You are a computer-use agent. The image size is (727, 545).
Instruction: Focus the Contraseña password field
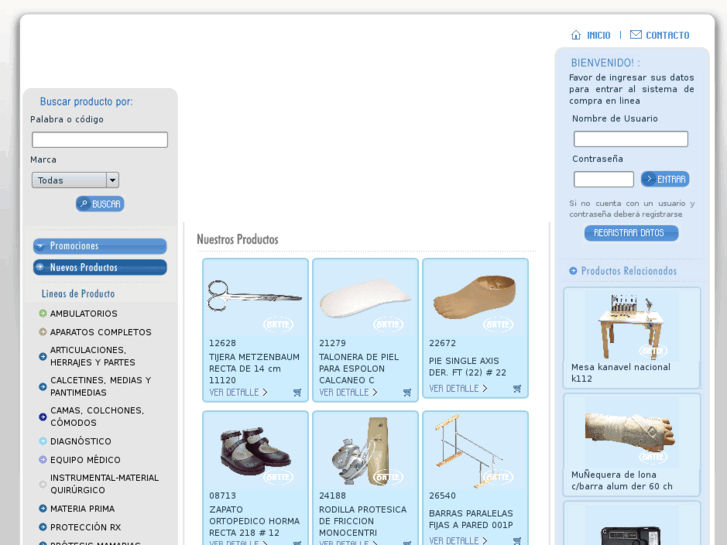pyautogui.click(x=603, y=179)
